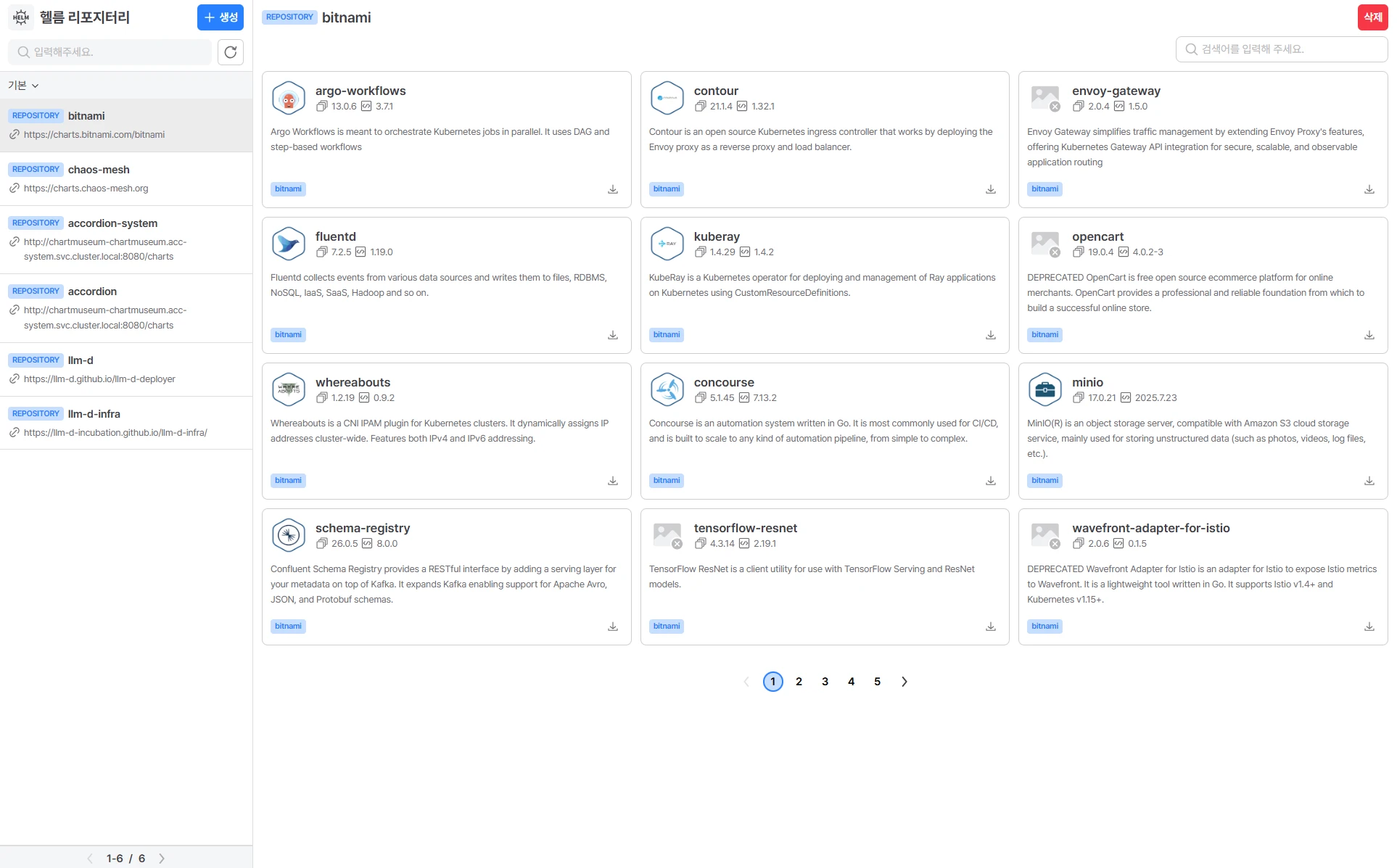Download the schema-registry chart
The height and width of the screenshot is (868, 1397).
click(613, 627)
